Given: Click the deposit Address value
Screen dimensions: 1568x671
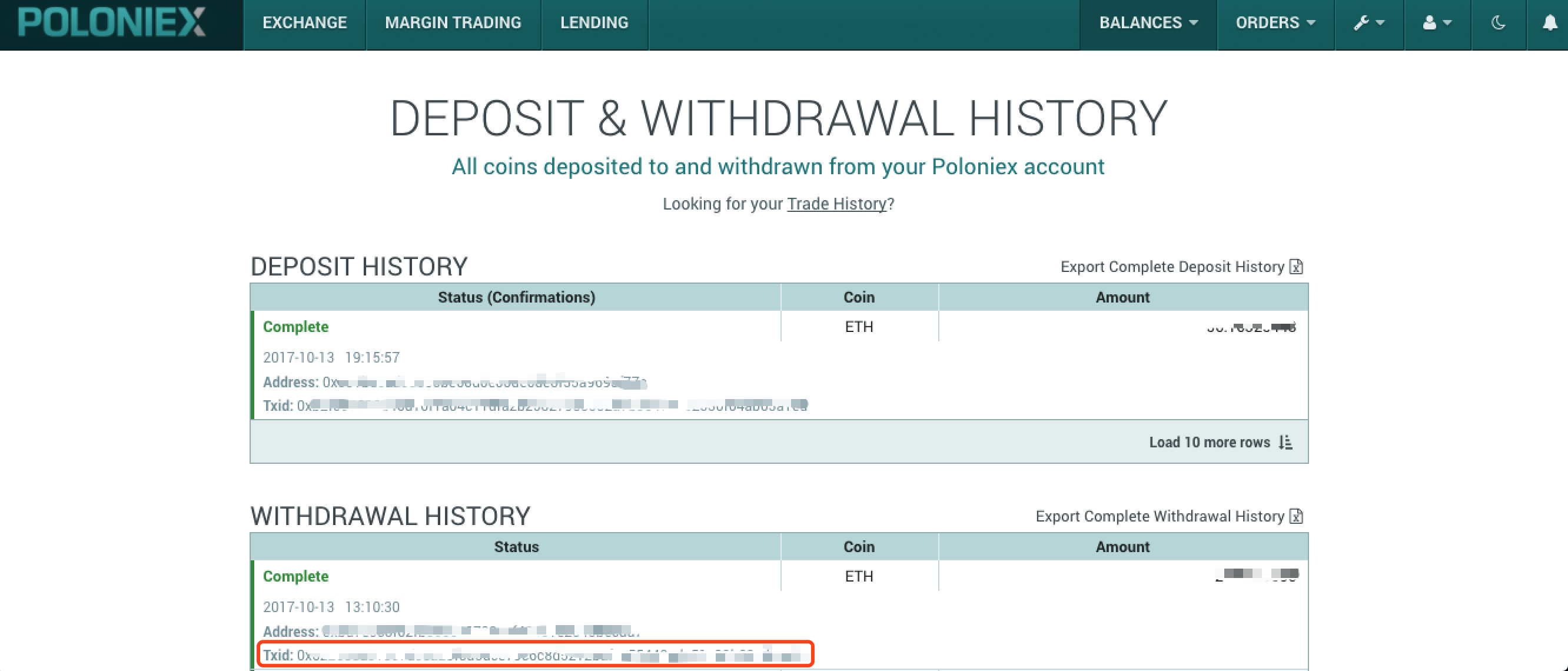Looking at the screenshot, I should [484, 383].
